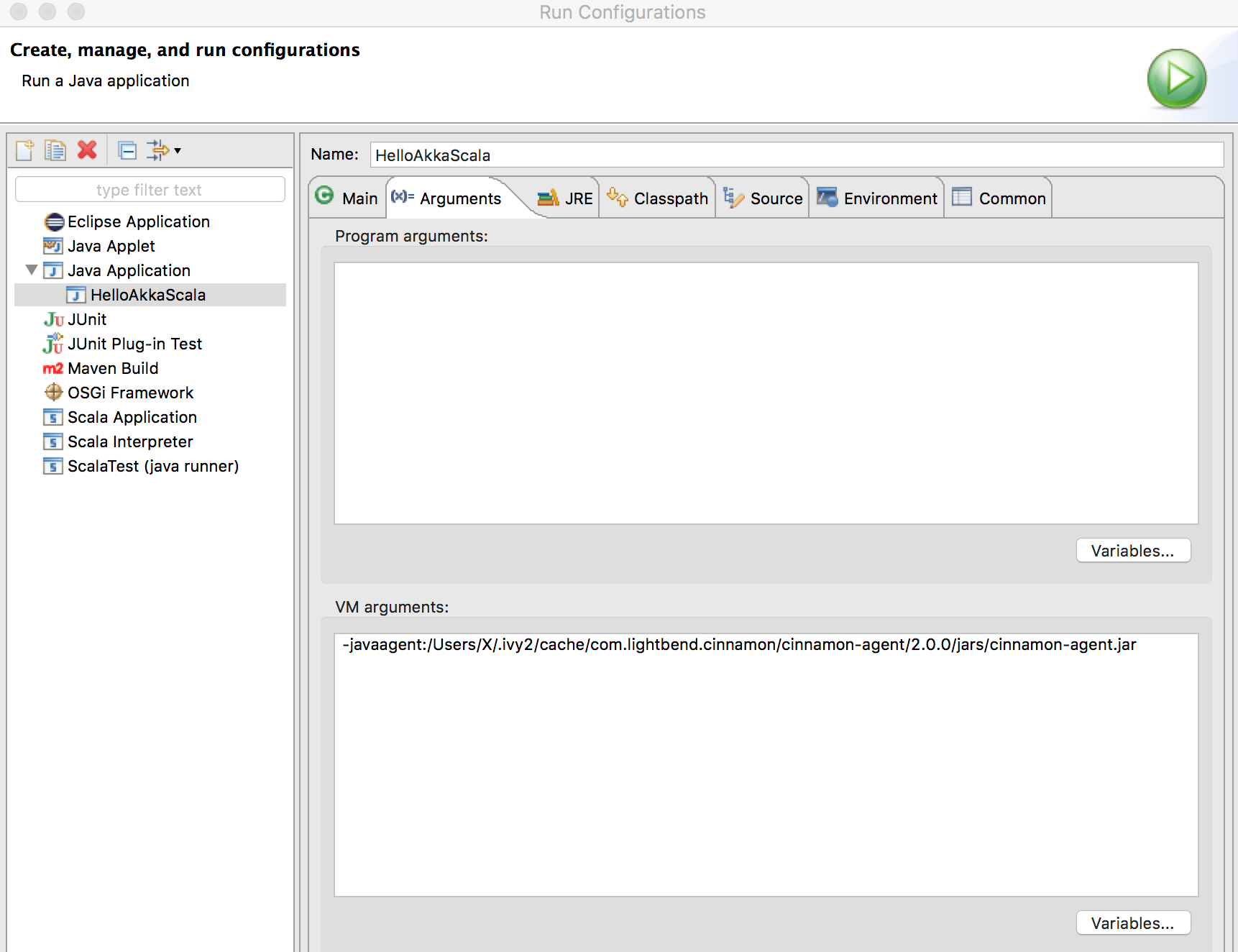Open the Common tab
Viewport: 1238px width, 952px height.
coord(999,198)
